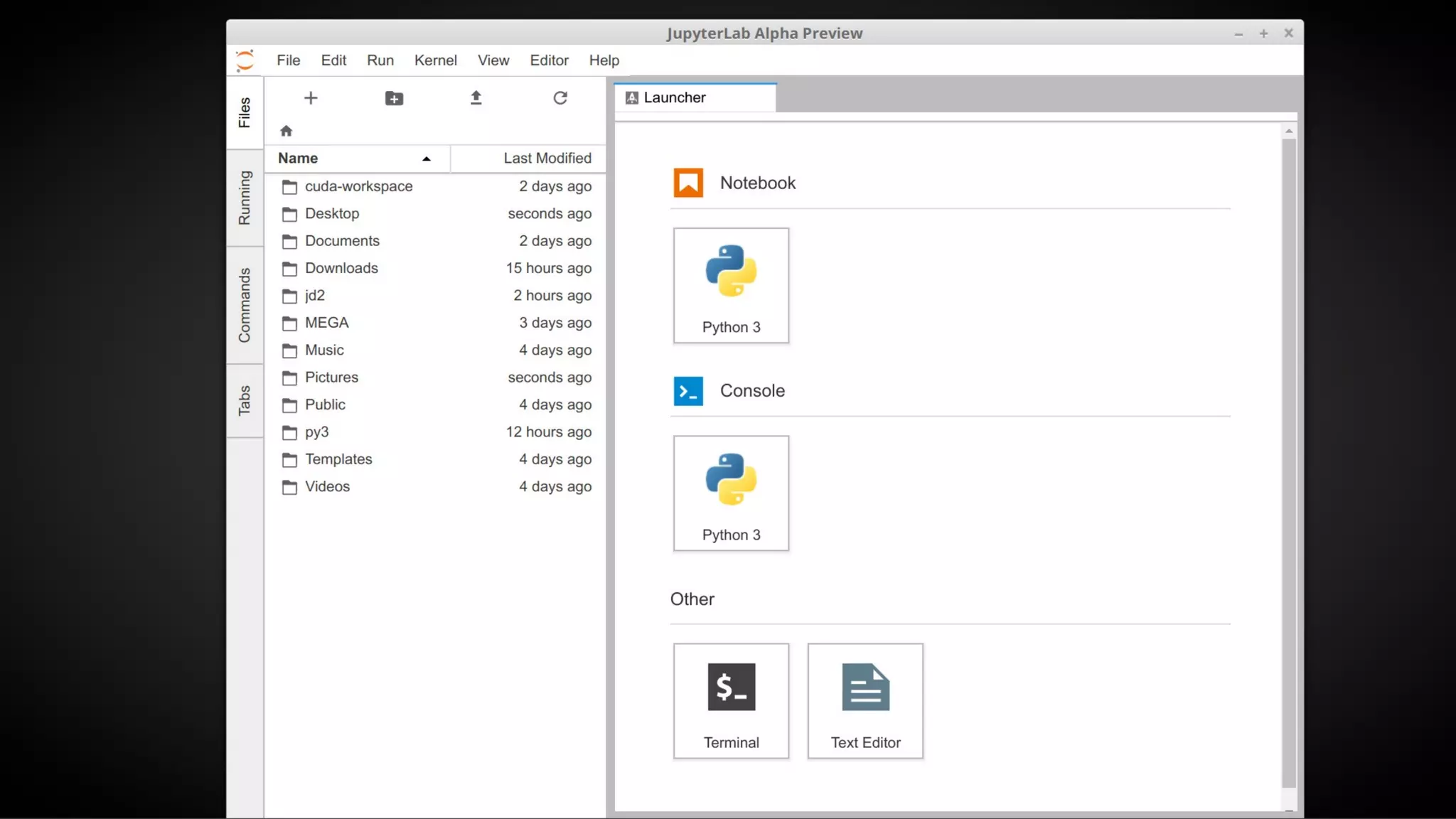This screenshot has height=819, width=1456.
Task: Click the MEGA folder icon
Action: [x=289, y=323]
